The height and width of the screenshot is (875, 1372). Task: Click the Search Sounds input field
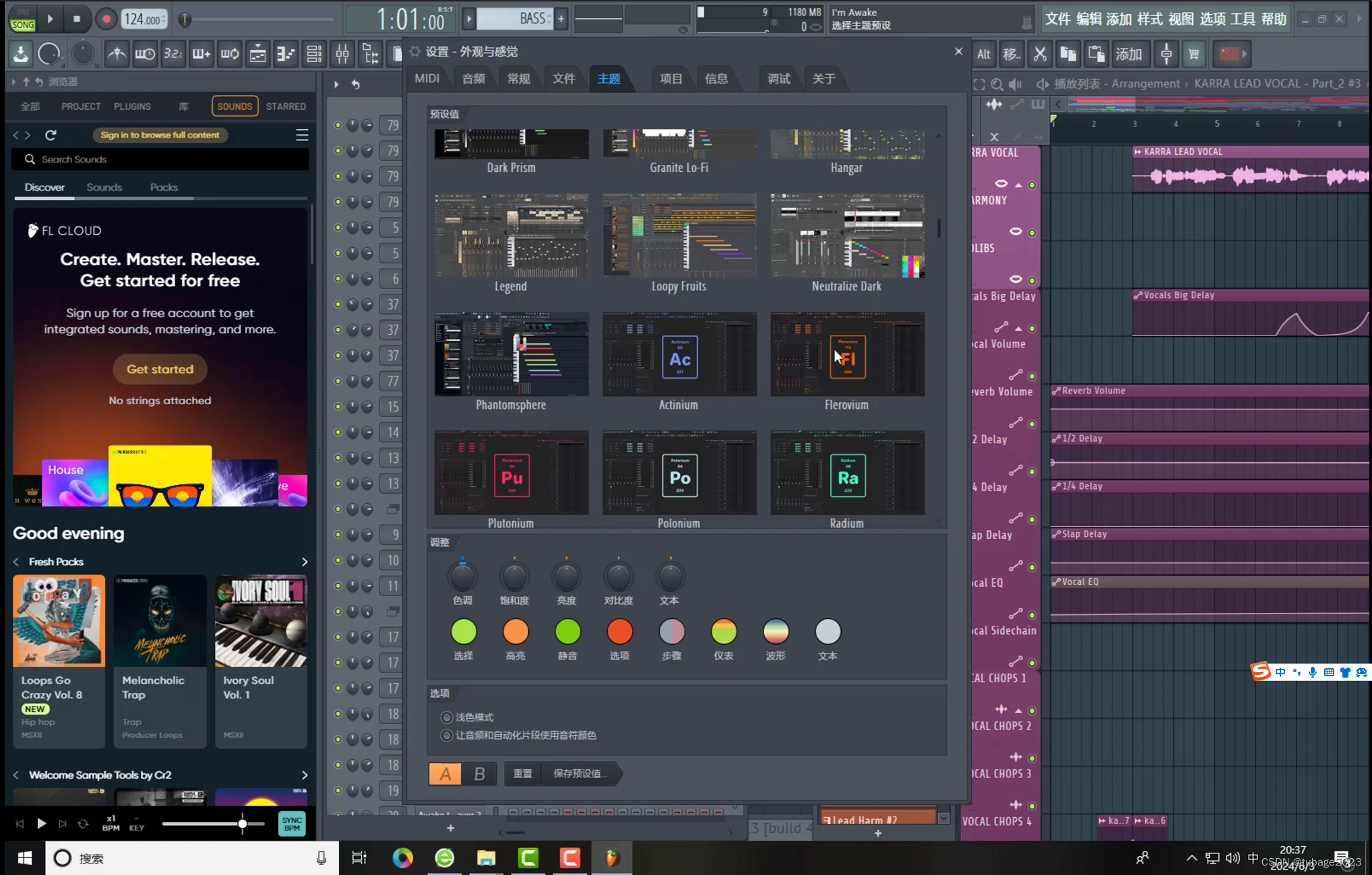pos(160,159)
